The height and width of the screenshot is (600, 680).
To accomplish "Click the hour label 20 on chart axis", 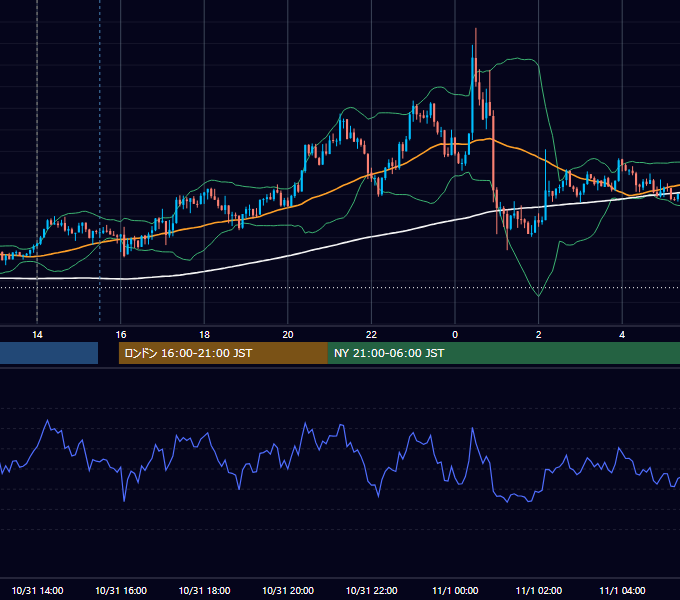I will [x=288, y=335].
